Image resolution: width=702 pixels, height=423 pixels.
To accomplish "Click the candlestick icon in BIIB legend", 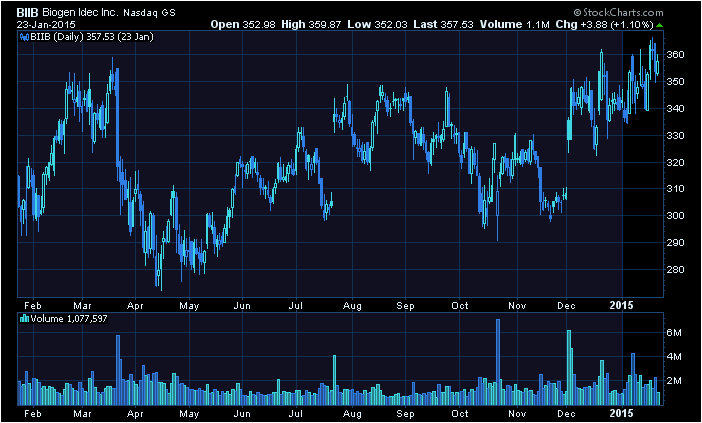I will click(x=25, y=37).
